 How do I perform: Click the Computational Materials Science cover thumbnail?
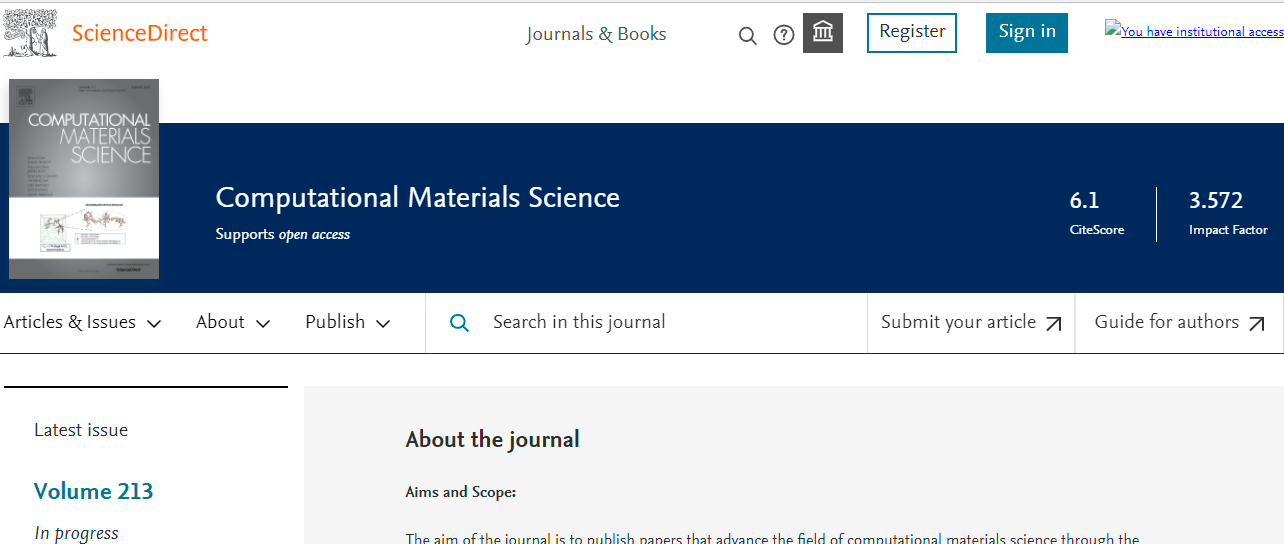pyautogui.click(x=84, y=179)
